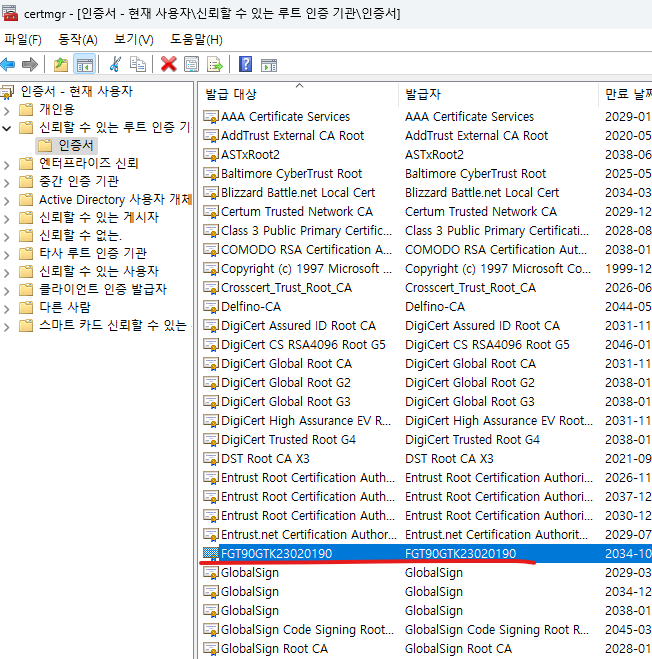Click the red Delete X icon
The image size is (652, 659).
[x=168, y=64]
